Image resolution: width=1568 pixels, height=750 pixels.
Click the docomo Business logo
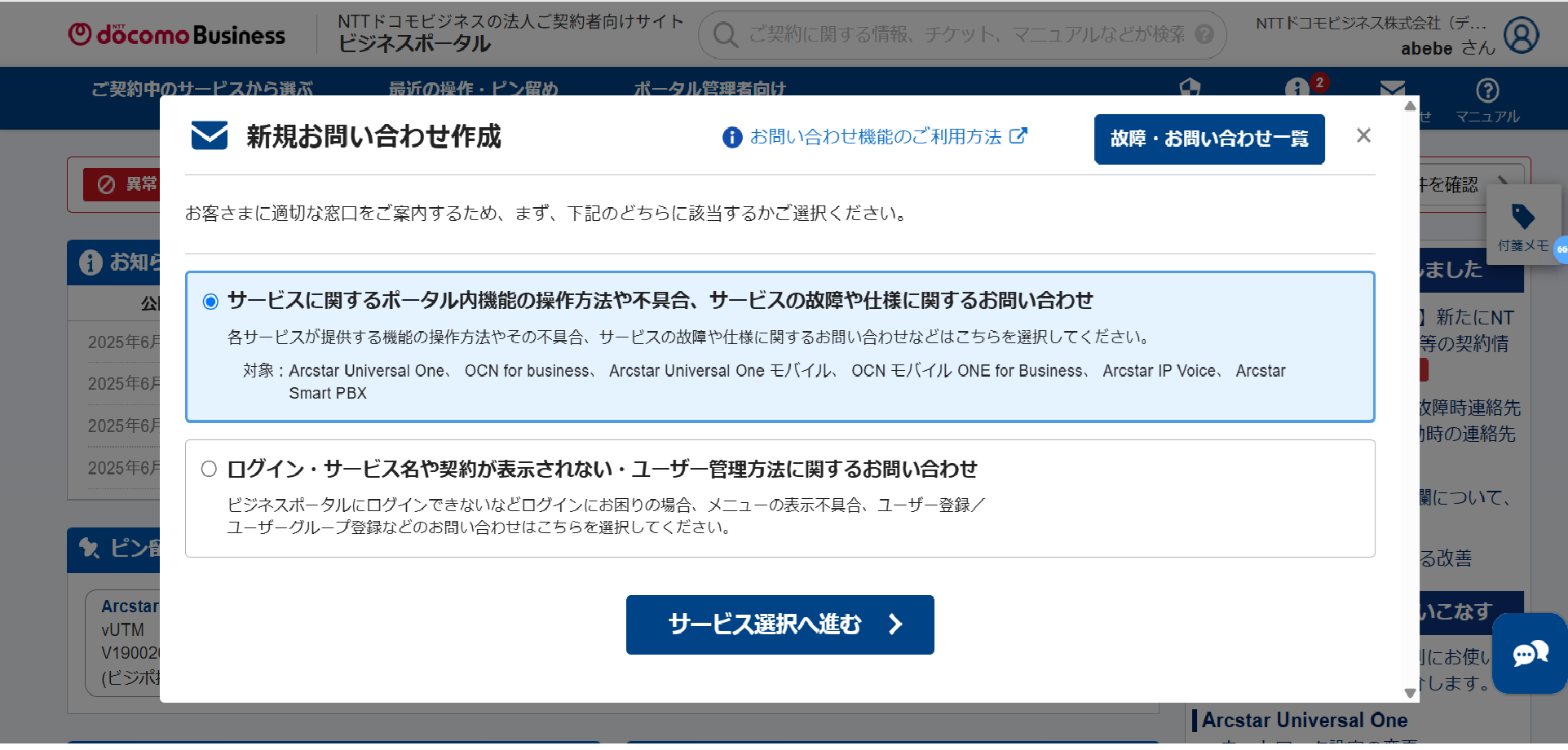[x=177, y=34]
